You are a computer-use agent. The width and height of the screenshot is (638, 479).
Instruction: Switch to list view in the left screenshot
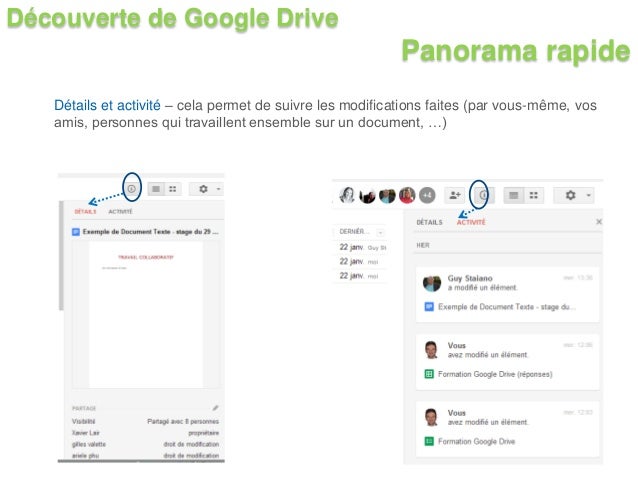pyautogui.click(x=156, y=189)
